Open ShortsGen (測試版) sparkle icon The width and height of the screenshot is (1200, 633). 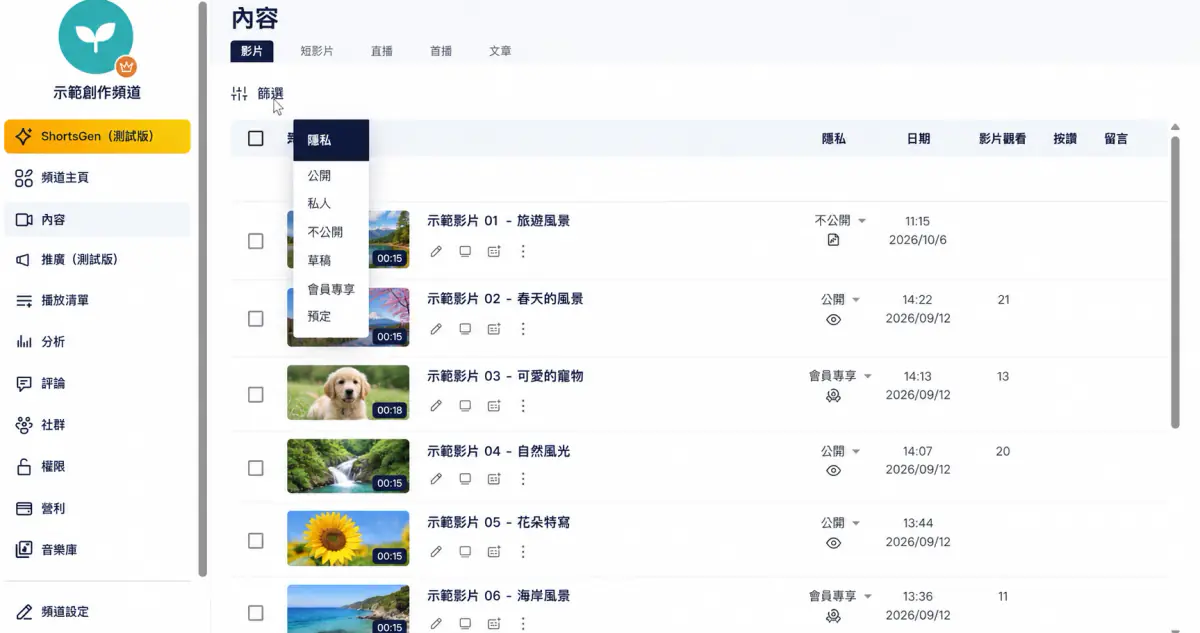[24, 136]
